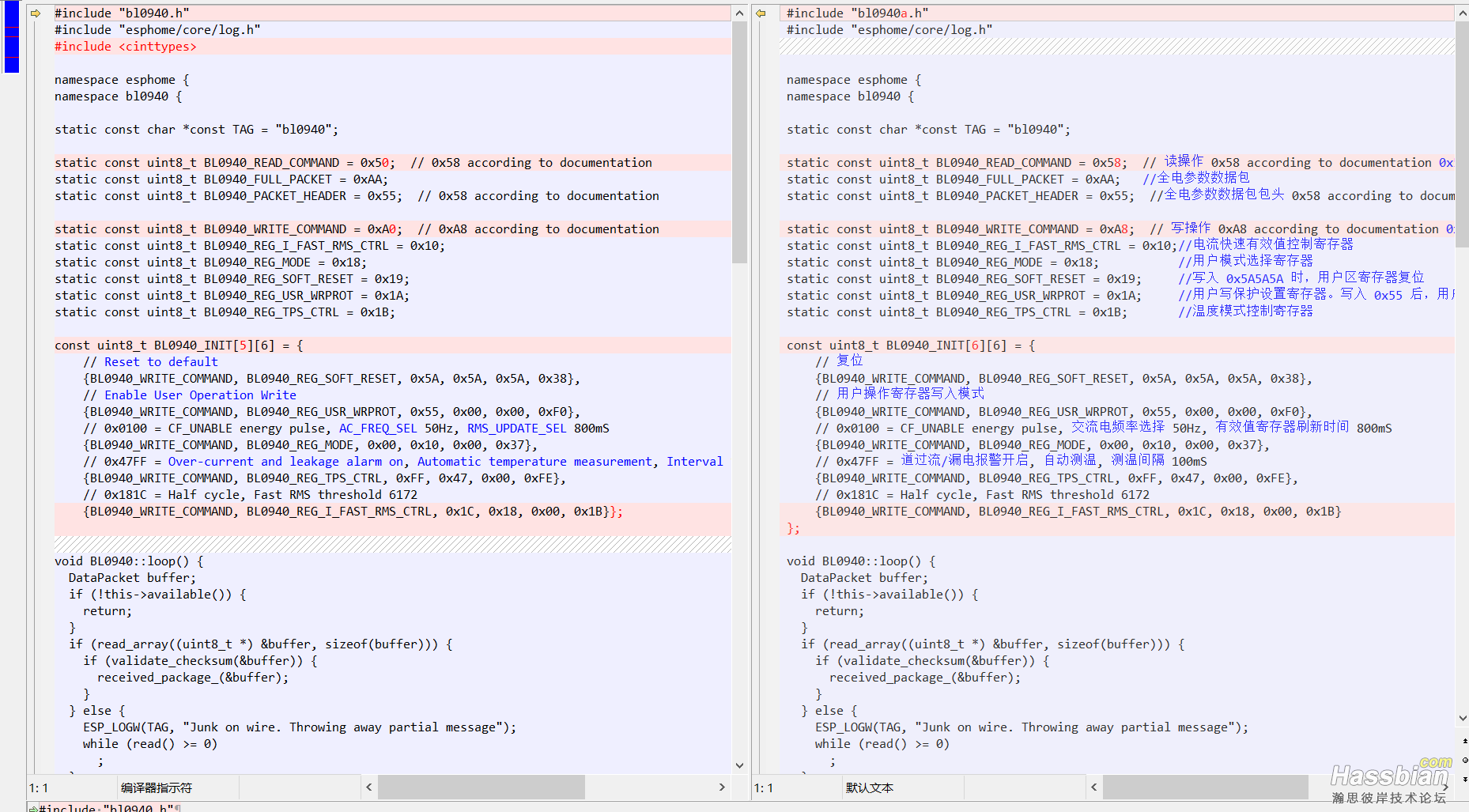Click the '// Reset to default' comment line
Viewport: 1469px width, 812px height.
pyautogui.click(x=150, y=361)
